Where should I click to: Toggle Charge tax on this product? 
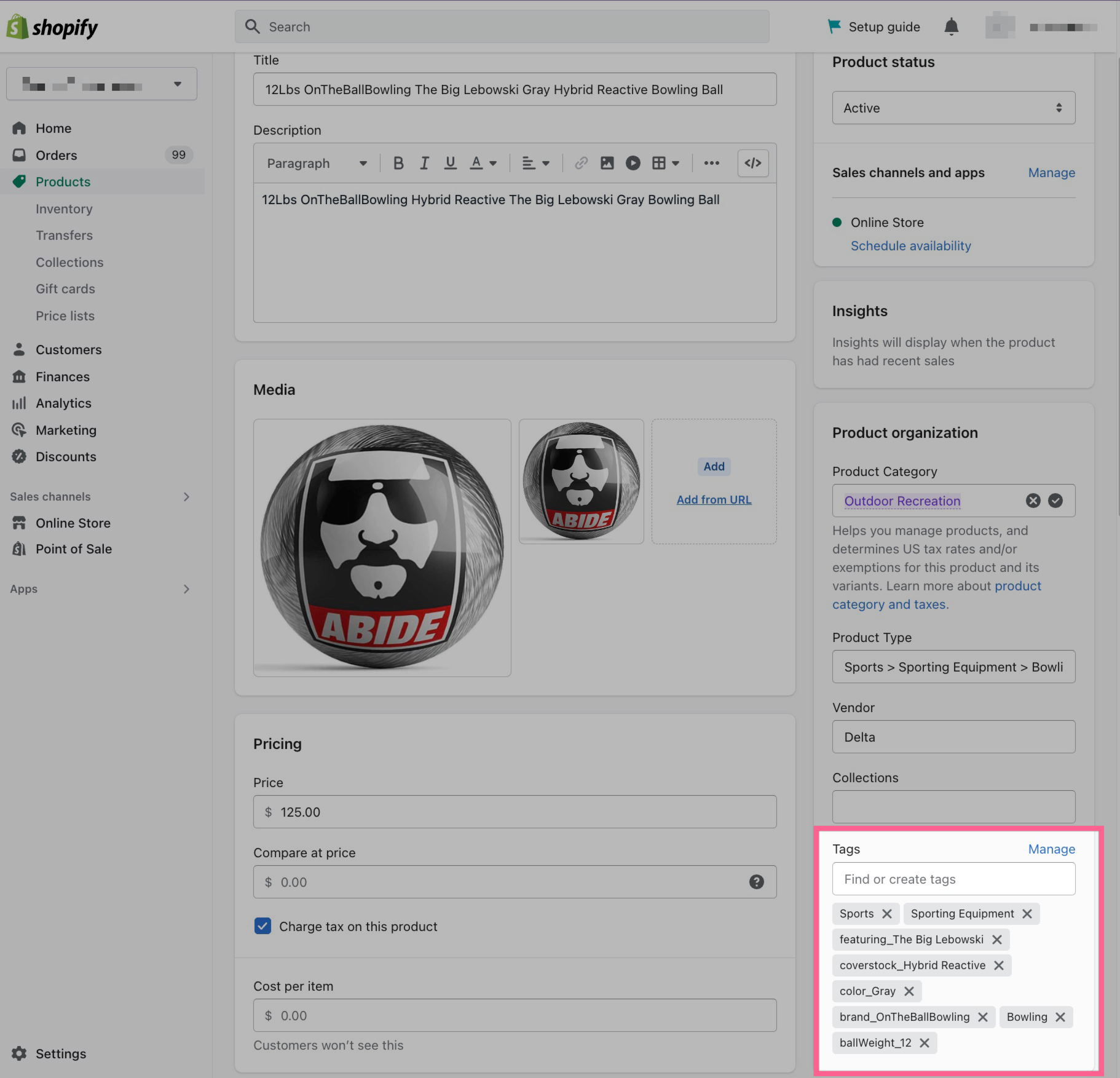(262, 927)
